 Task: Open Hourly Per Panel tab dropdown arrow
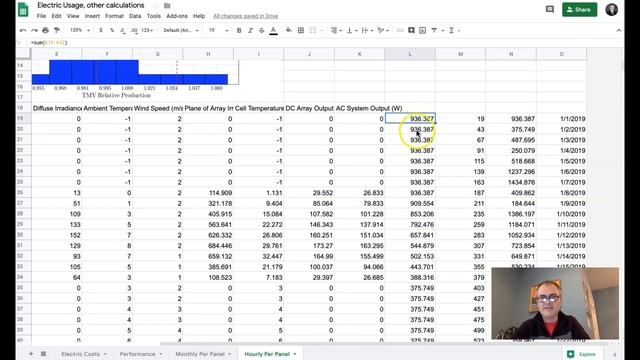[295, 354]
